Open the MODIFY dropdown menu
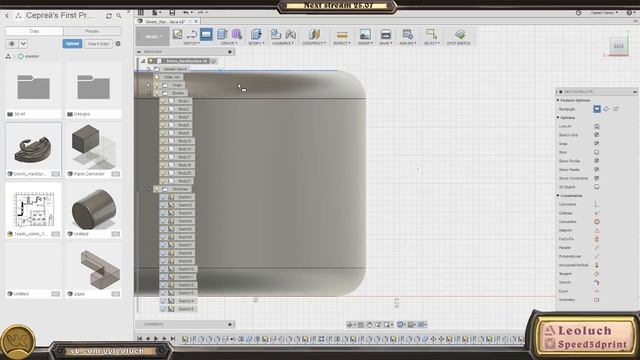Viewport: 640px width, 360px height. tap(257, 43)
